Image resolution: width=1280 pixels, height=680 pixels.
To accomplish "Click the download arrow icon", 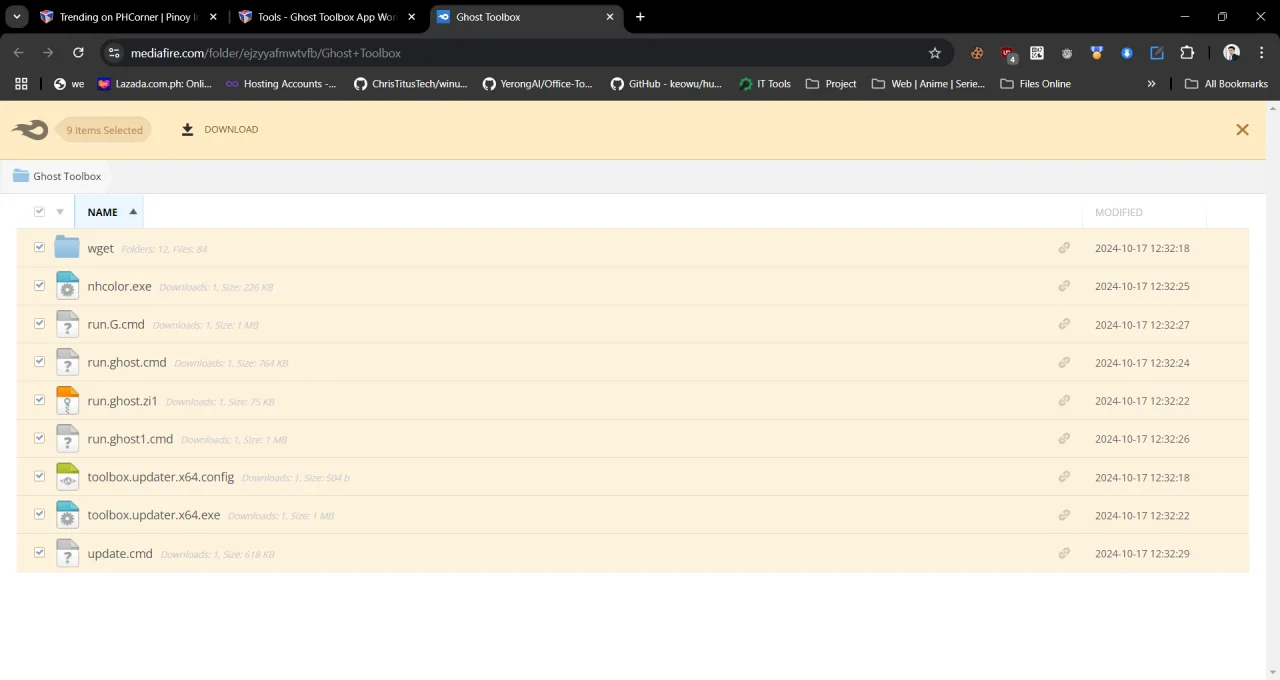I will [187, 129].
